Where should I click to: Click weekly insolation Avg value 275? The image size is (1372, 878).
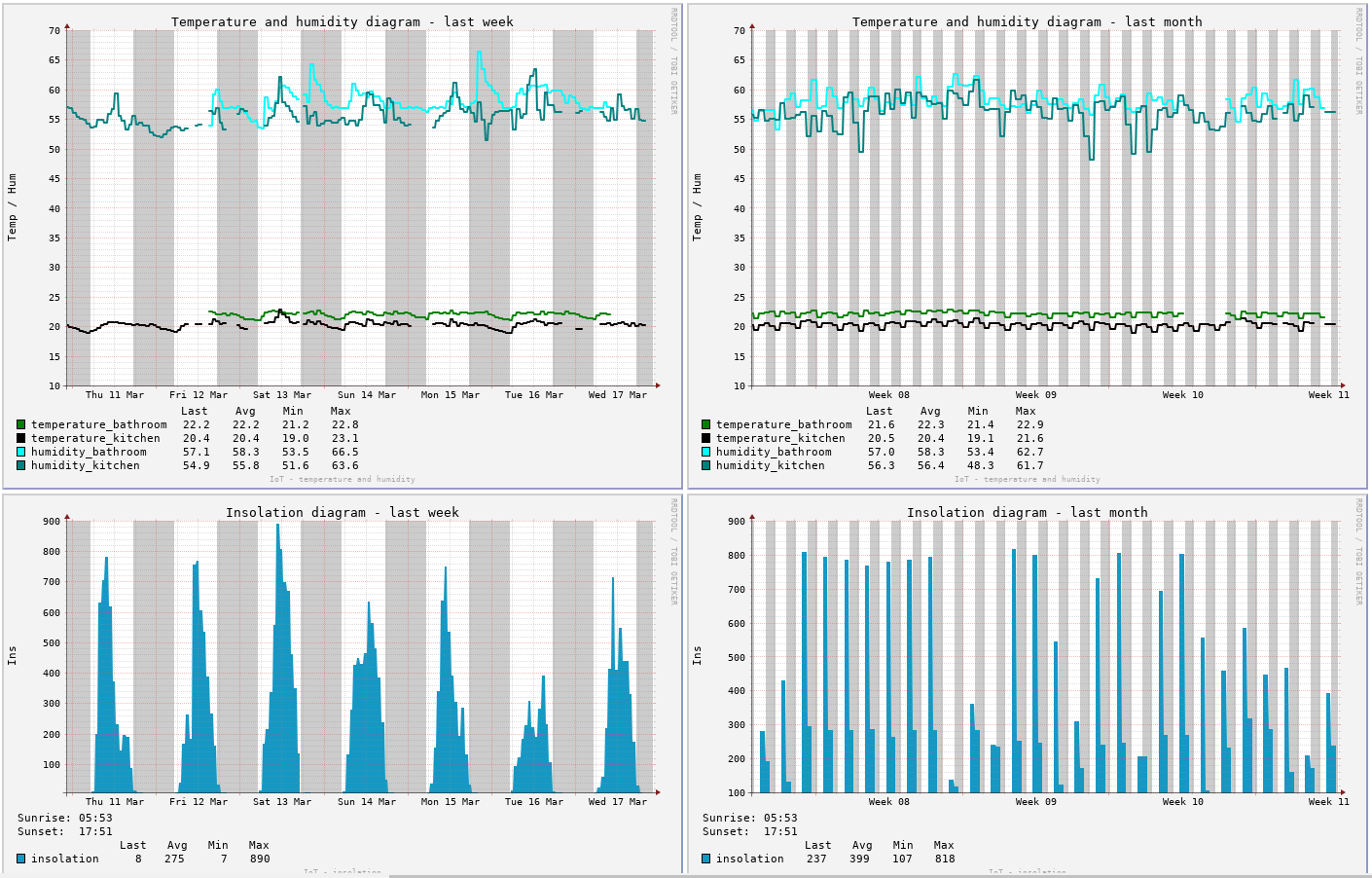pos(174,859)
